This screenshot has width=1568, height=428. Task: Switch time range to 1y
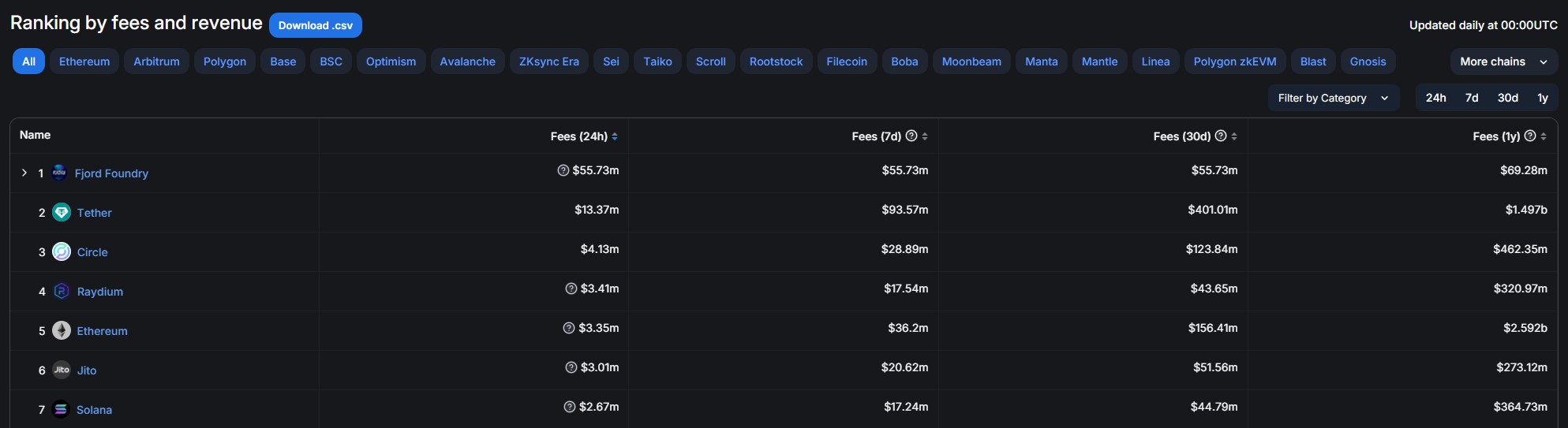(x=1542, y=98)
